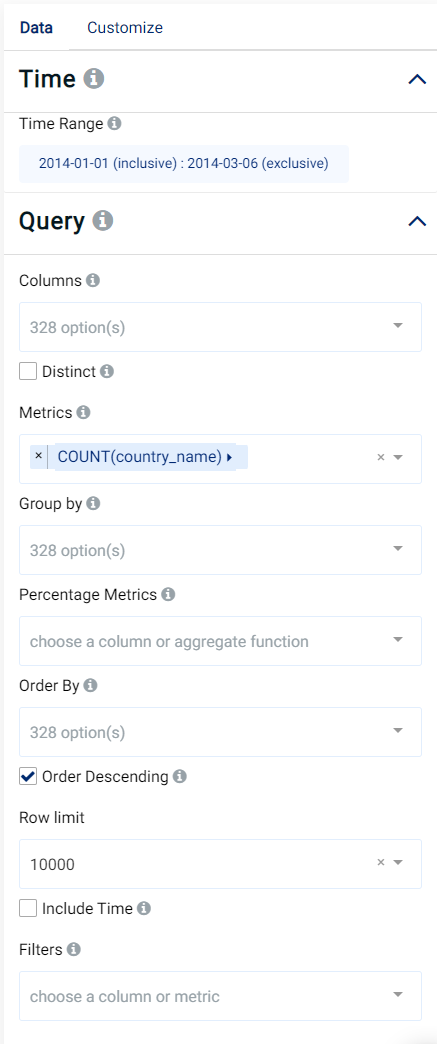Select the Data tab
This screenshot has height=1044, width=437.
coord(36,27)
